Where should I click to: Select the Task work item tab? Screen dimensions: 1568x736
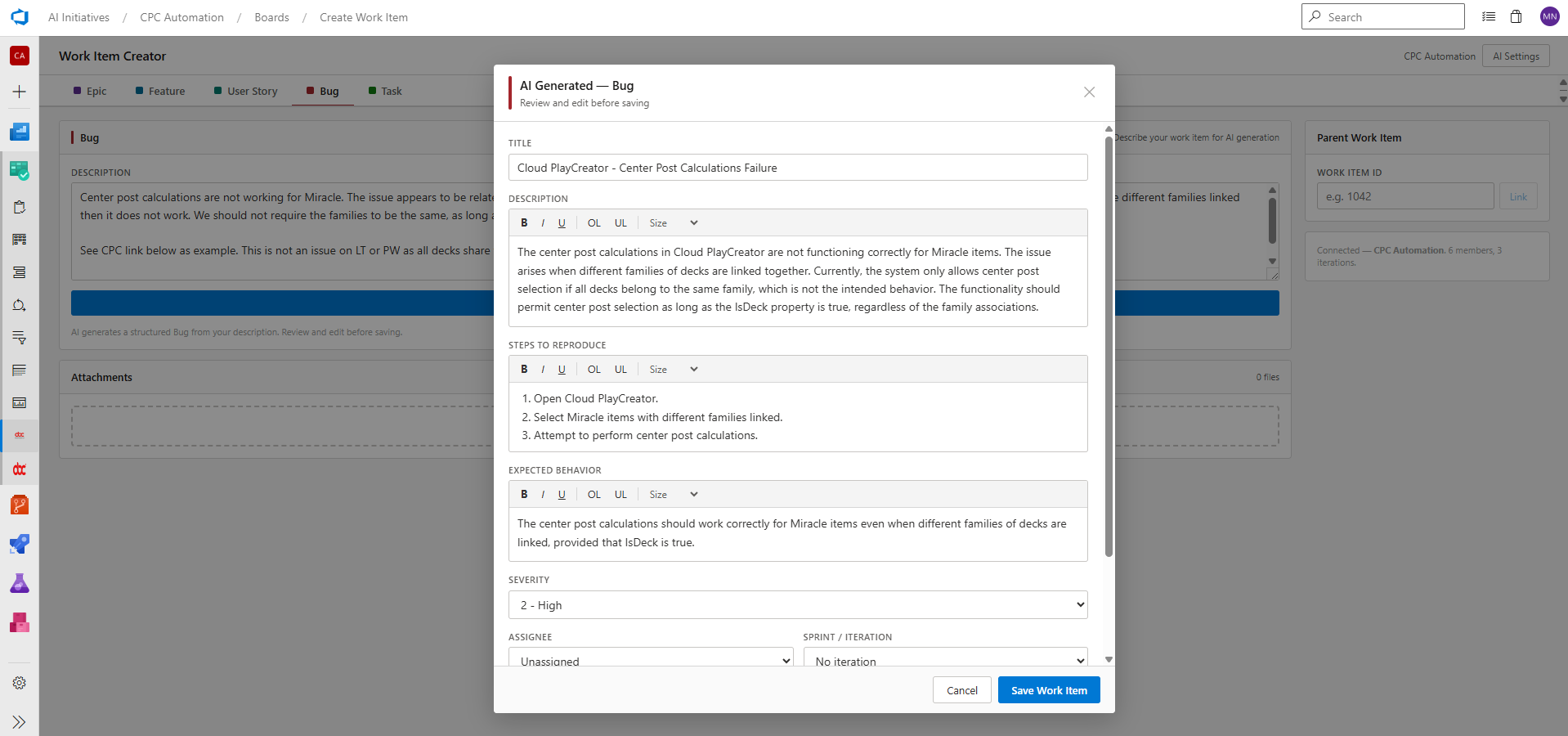(x=385, y=91)
